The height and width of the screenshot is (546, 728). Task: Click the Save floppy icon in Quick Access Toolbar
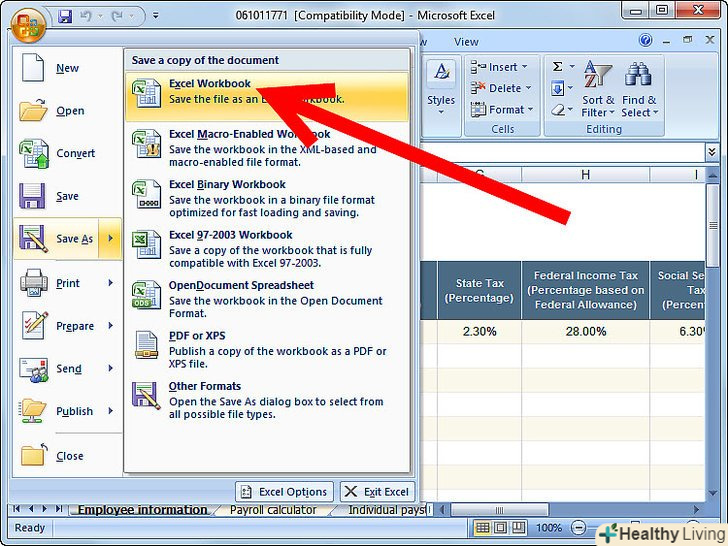[65, 16]
